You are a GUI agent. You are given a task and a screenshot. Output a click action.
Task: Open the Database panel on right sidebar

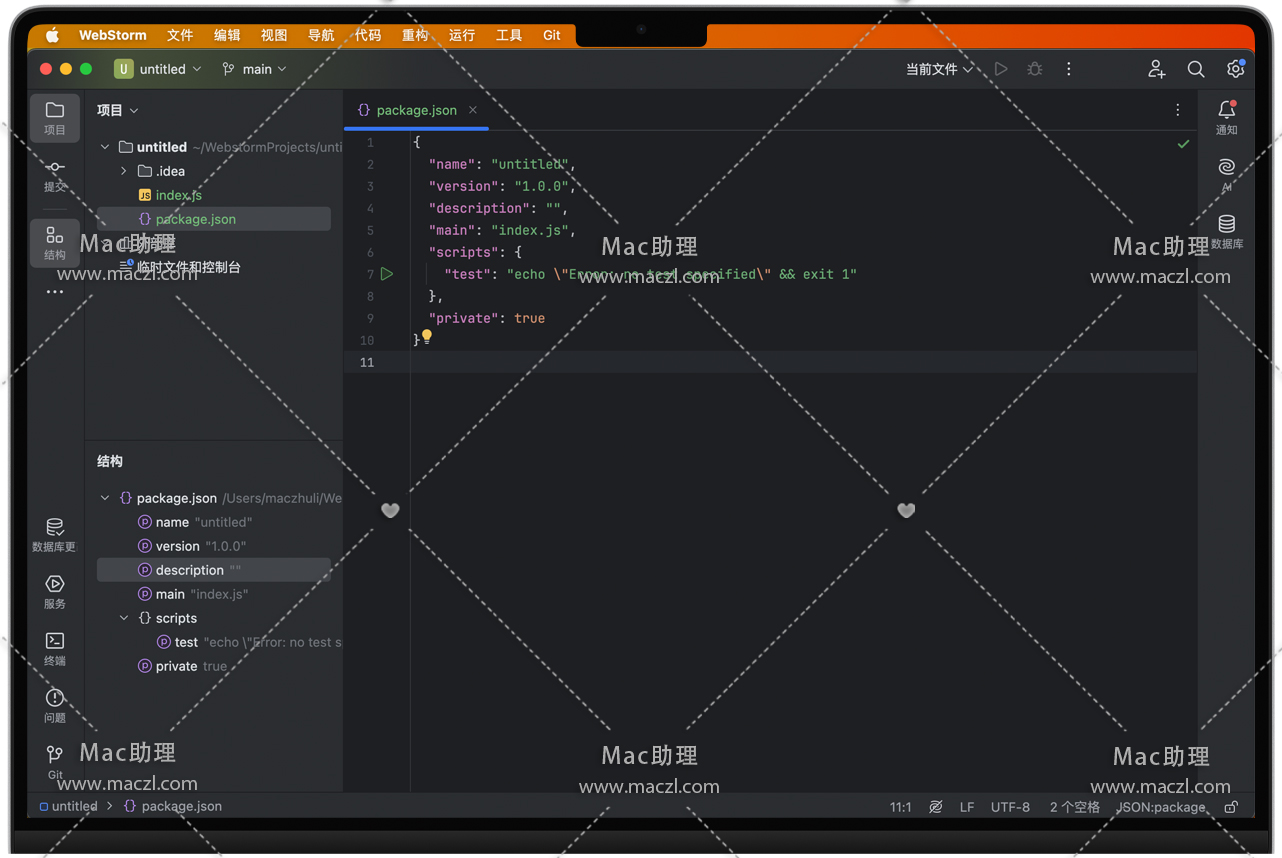click(x=1226, y=230)
